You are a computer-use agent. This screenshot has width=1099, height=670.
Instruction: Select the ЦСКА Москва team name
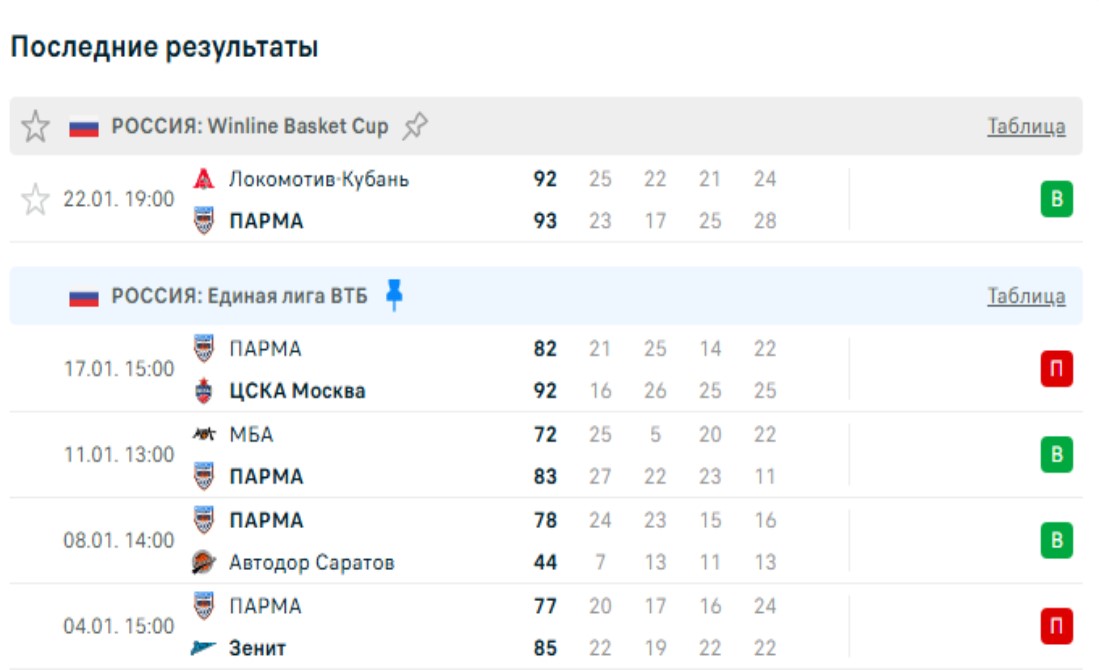point(297,391)
